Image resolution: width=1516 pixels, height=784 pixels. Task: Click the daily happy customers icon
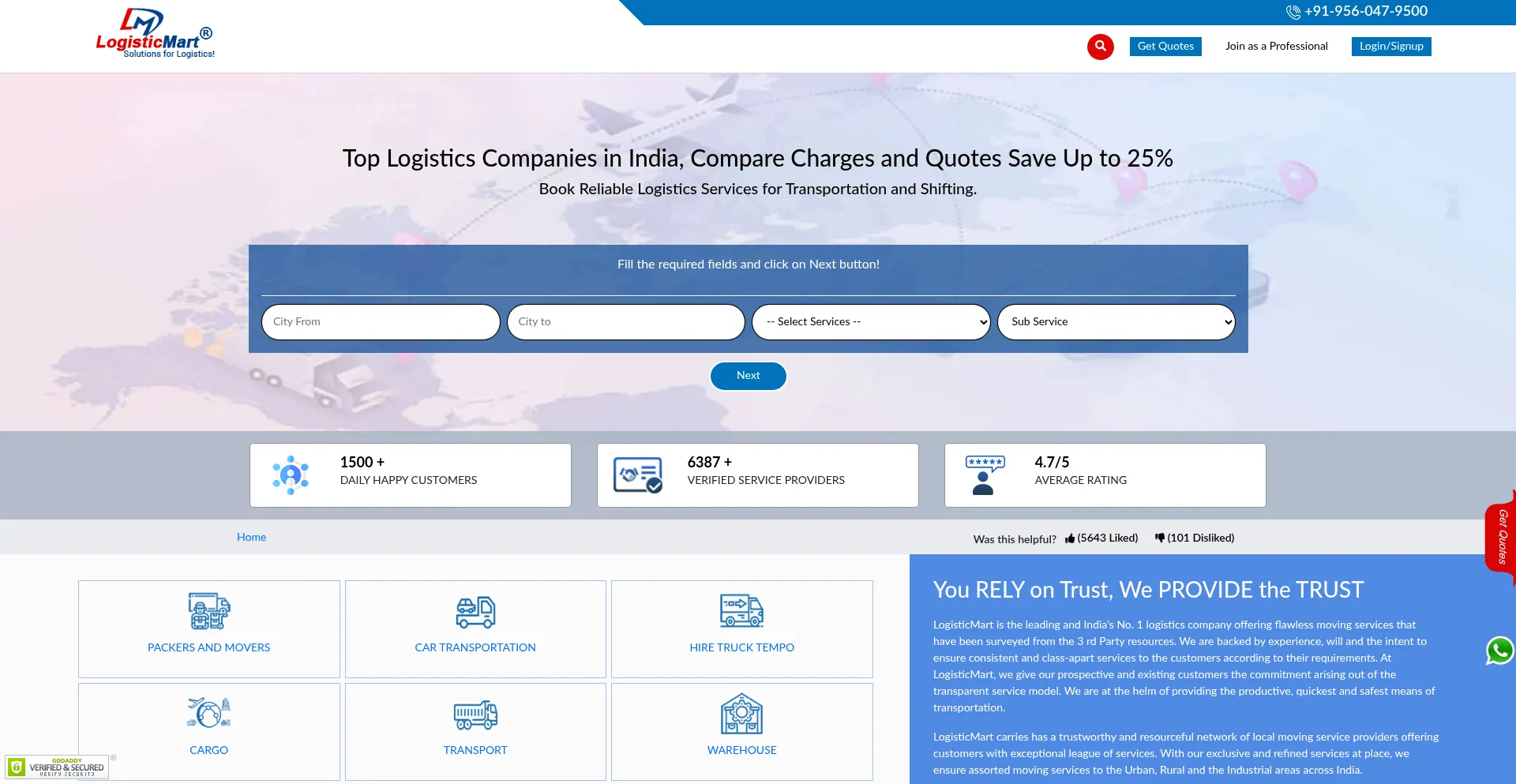tap(291, 475)
